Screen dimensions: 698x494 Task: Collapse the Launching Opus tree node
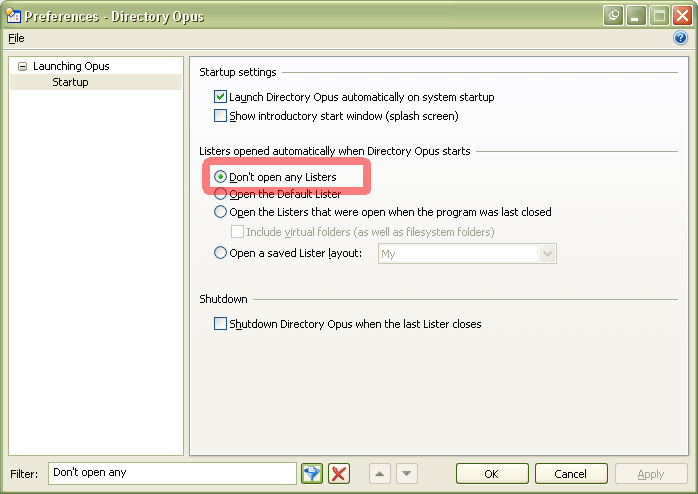[22, 67]
